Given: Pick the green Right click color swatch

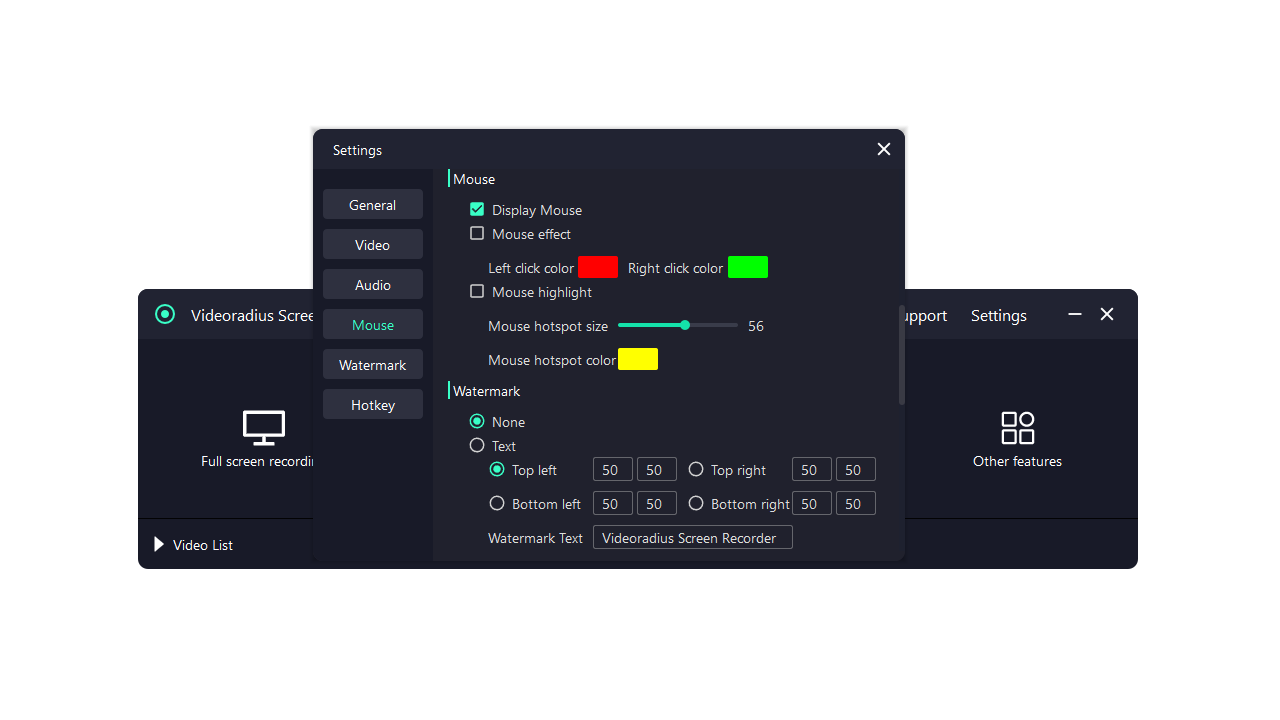Looking at the screenshot, I should (748, 267).
